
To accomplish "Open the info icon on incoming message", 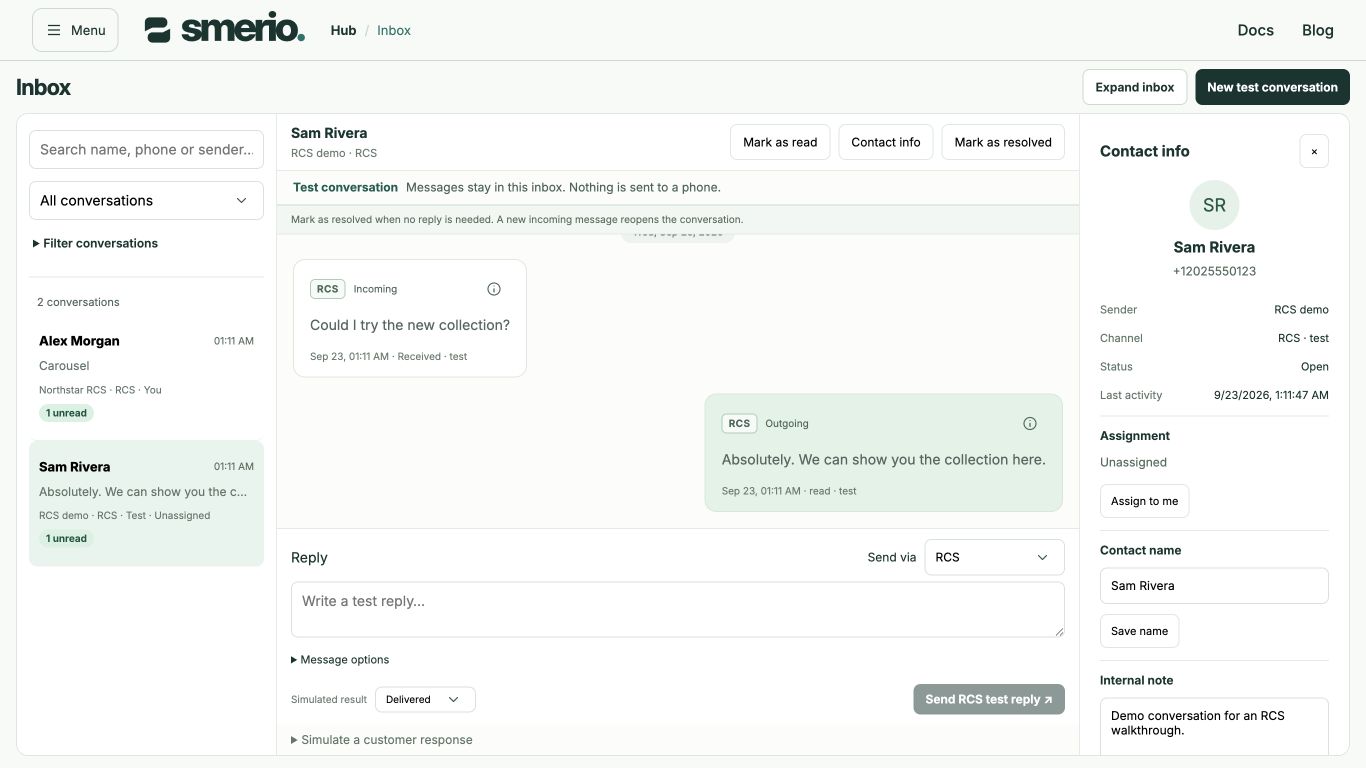I will point(494,289).
